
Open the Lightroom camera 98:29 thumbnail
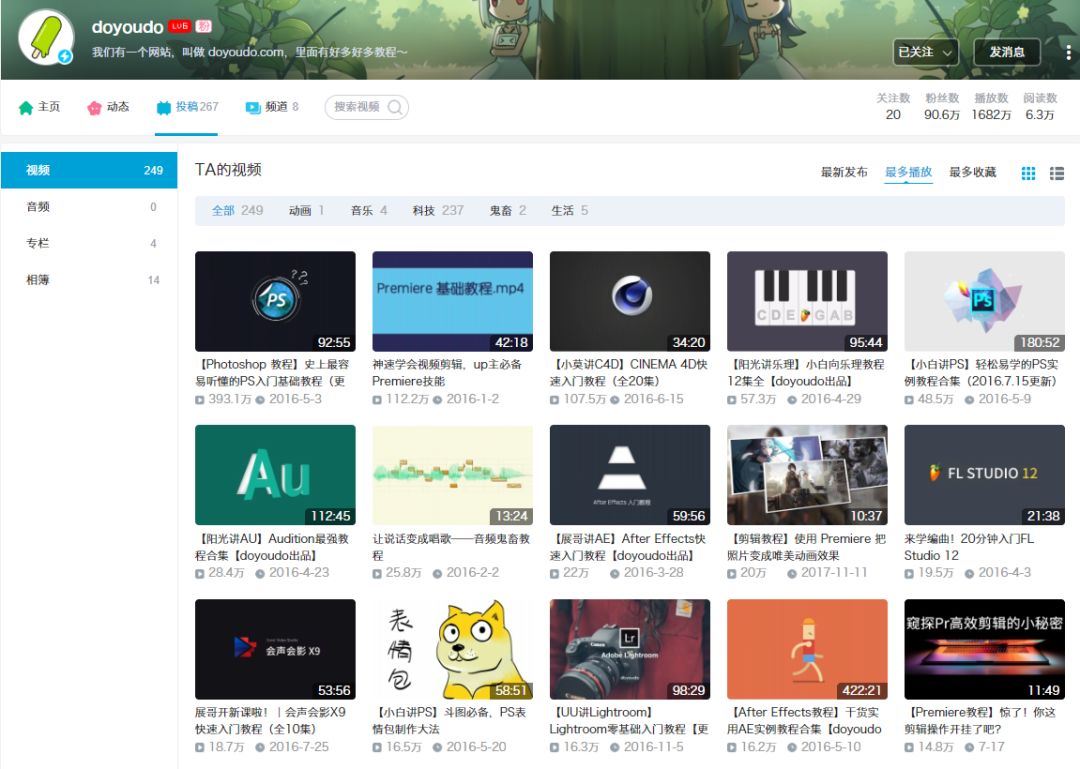tap(630, 650)
